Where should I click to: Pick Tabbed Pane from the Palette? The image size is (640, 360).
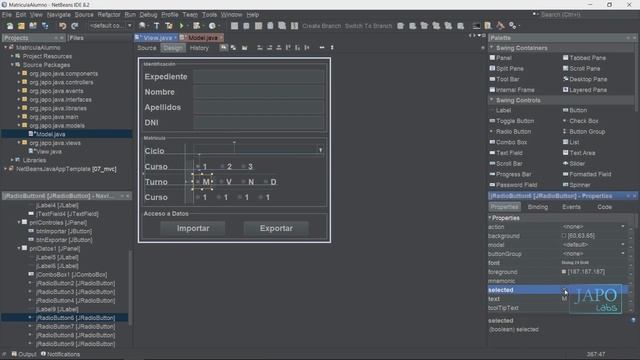point(584,58)
